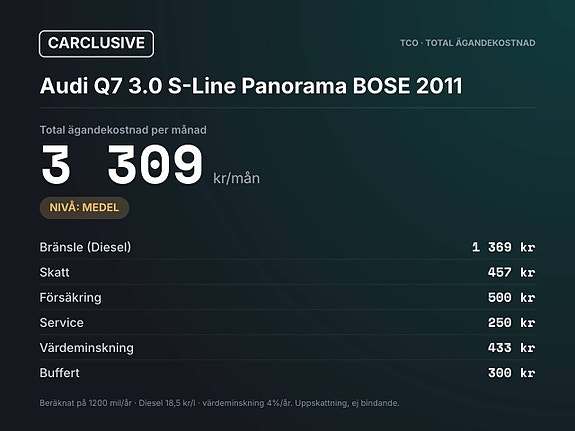575x431 pixels.
Task: Click the Bränsle (Diesel) row label
Action: click(85, 247)
